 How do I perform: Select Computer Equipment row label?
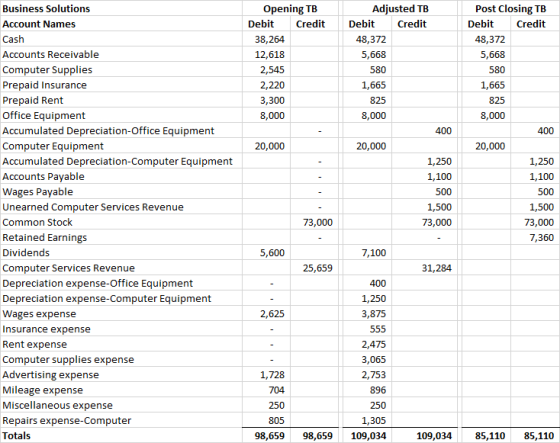pos(53,146)
